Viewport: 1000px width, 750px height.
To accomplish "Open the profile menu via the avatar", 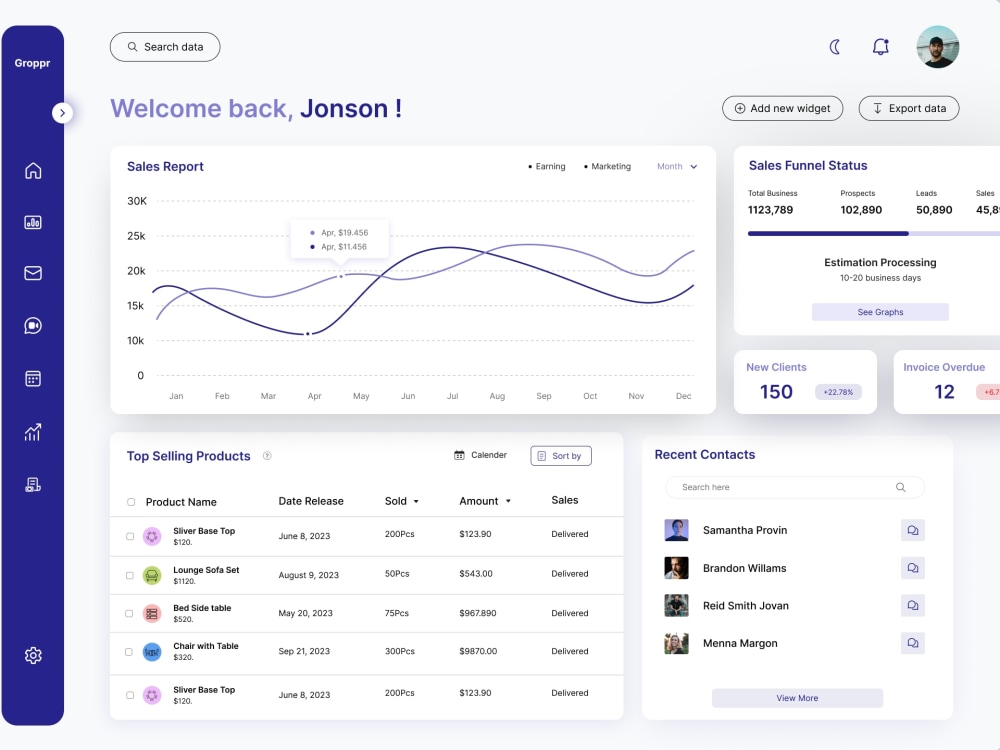I will (937, 46).
